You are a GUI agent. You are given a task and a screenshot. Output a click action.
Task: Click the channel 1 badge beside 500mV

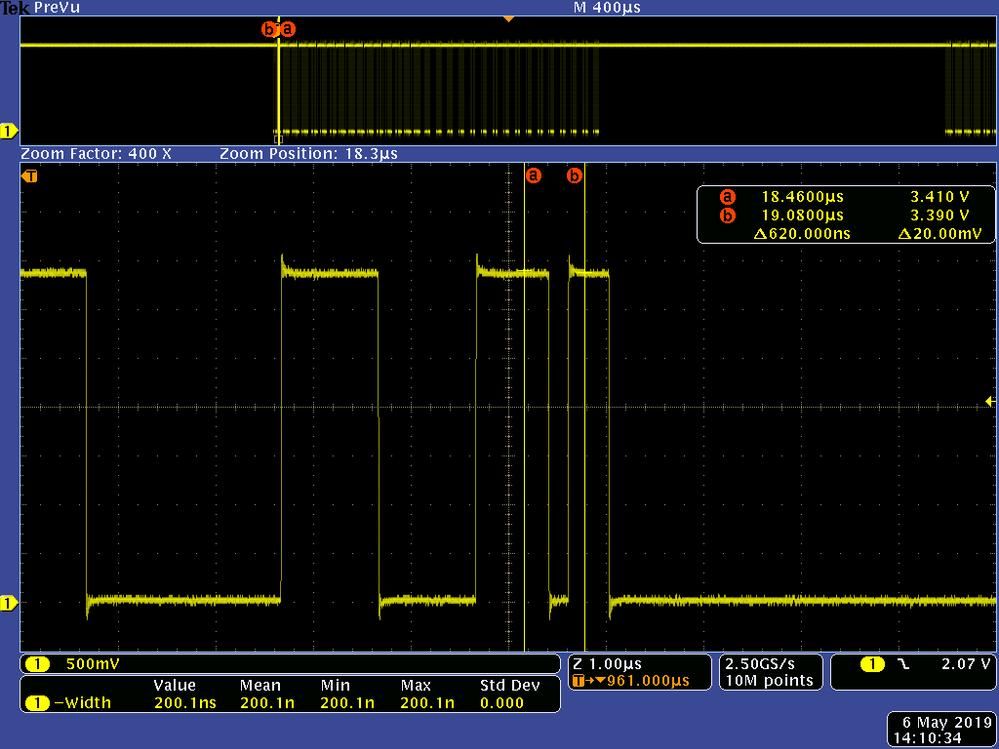pos(38,665)
